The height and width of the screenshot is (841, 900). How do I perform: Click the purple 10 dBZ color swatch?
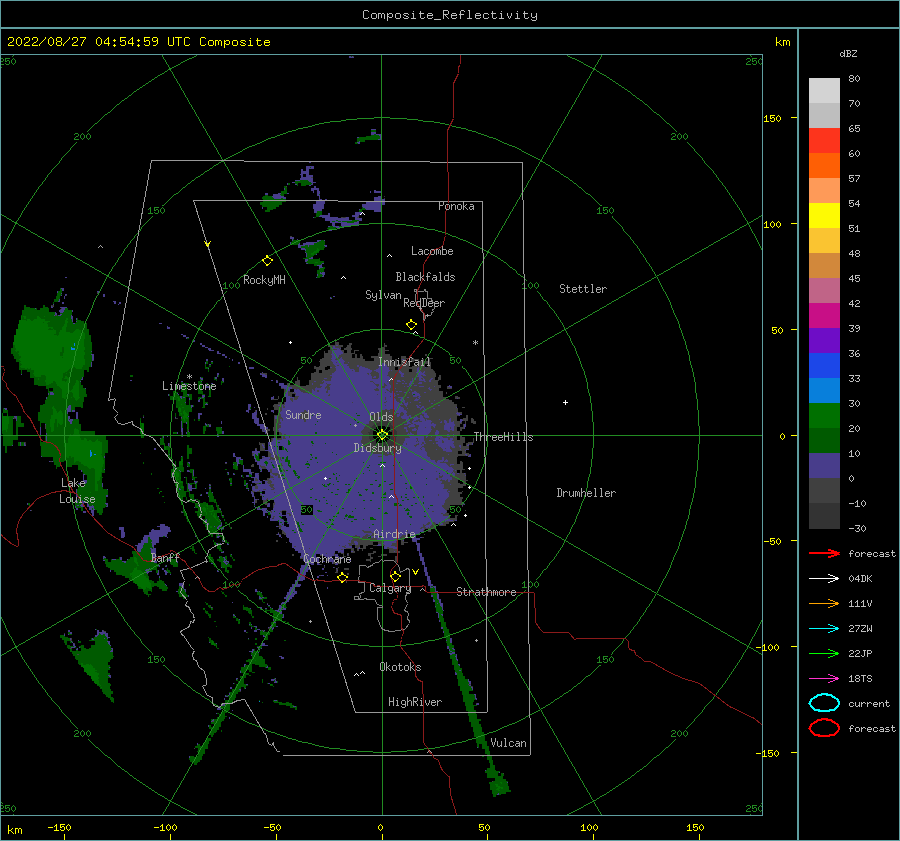pos(824,466)
